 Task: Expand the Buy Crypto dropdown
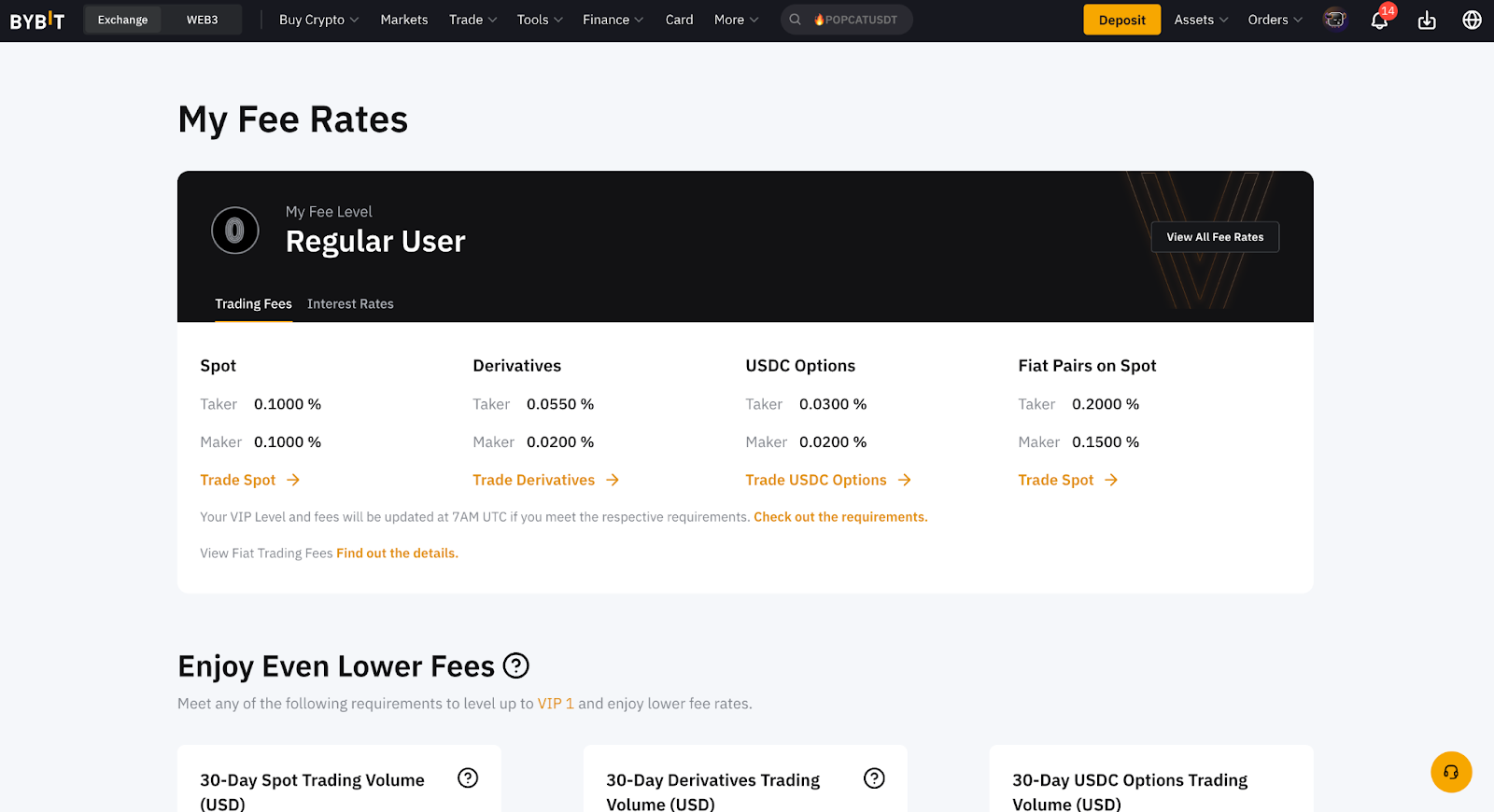(x=318, y=20)
